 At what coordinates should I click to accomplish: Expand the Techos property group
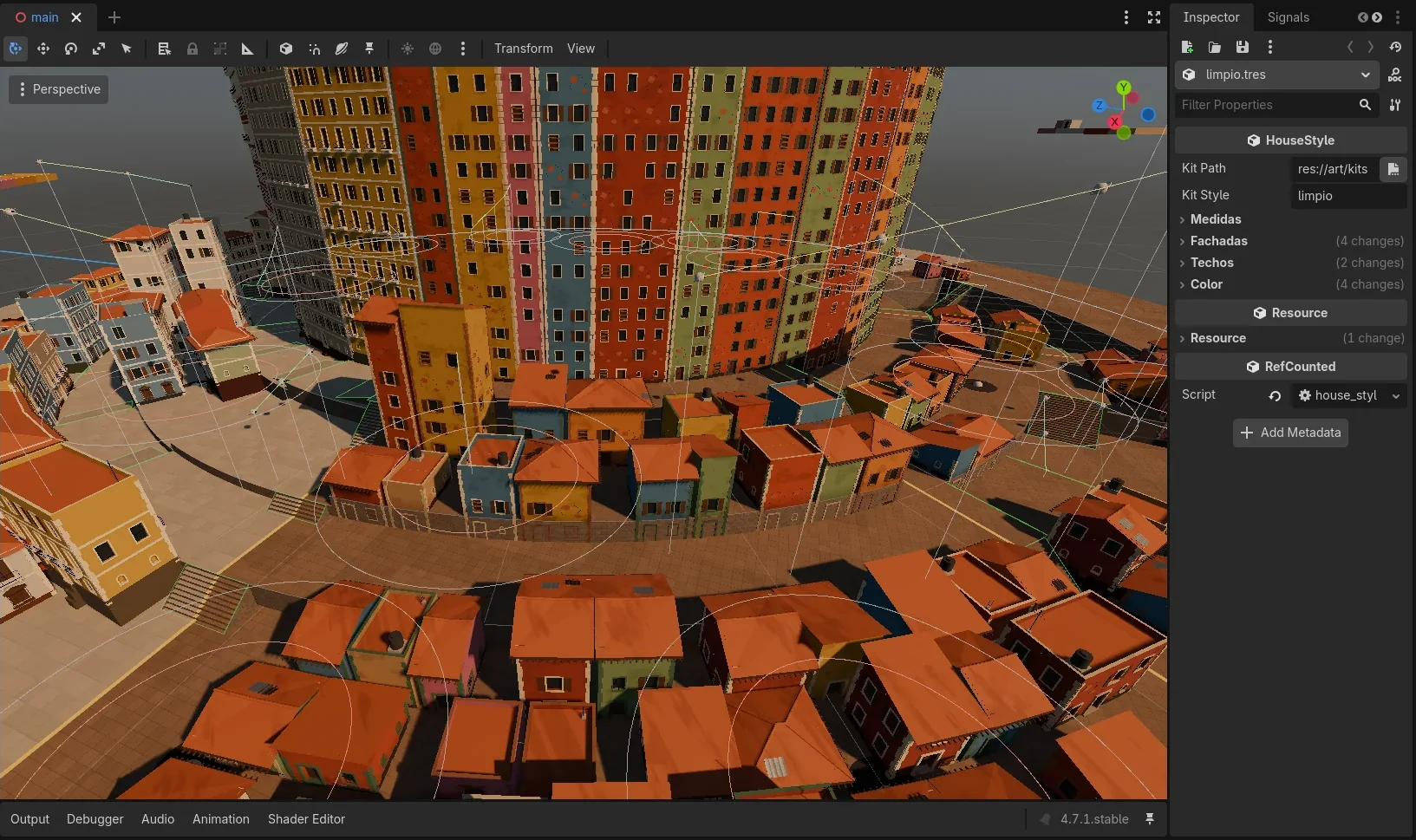1290,263
